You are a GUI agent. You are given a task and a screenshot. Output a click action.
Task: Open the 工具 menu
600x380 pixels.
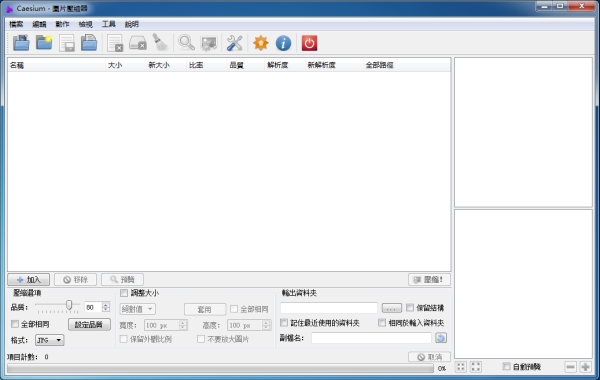108,24
